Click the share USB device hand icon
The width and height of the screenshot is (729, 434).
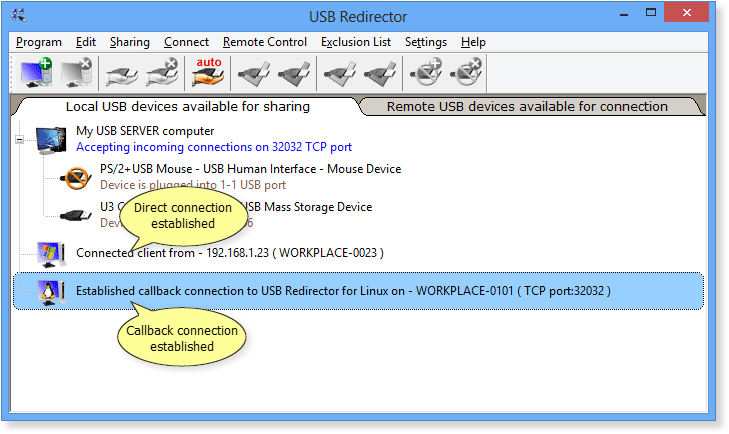coord(122,74)
